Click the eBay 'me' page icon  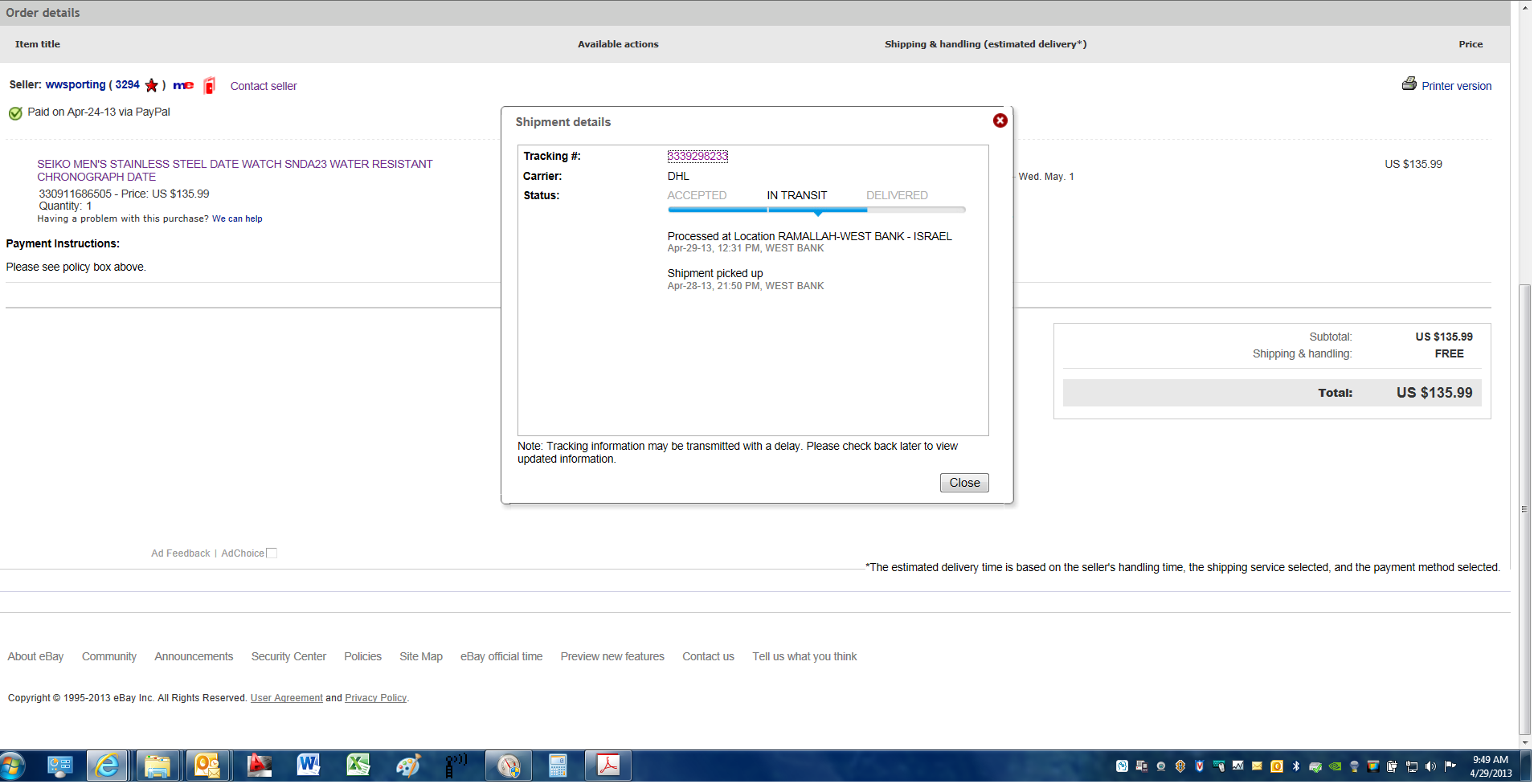coord(183,85)
